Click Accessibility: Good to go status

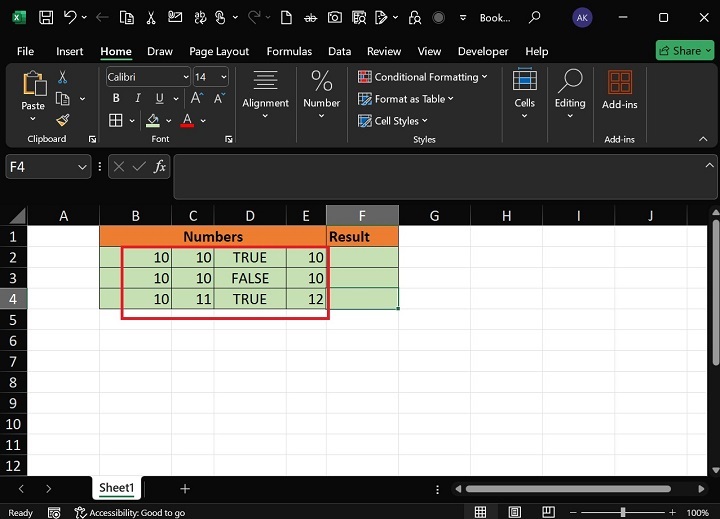(129, 512)
